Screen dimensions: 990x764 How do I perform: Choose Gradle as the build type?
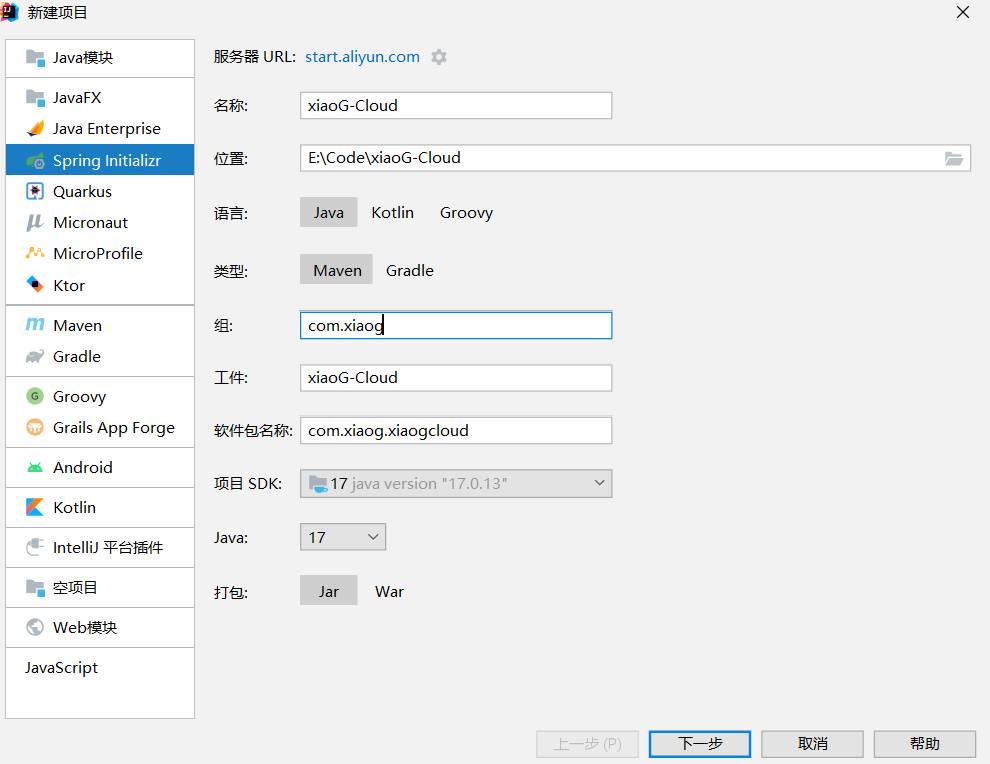coord(410,270)
